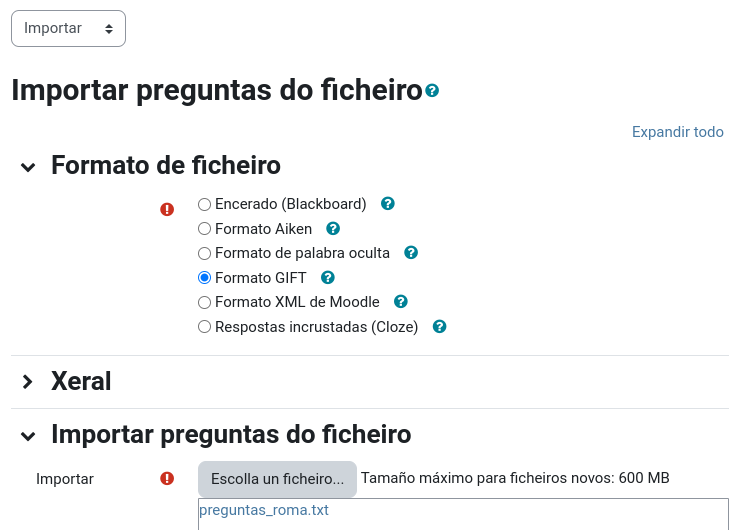Click the Expandir todo link
This screenshot has height=530, width=735.
tap(677, 132)
